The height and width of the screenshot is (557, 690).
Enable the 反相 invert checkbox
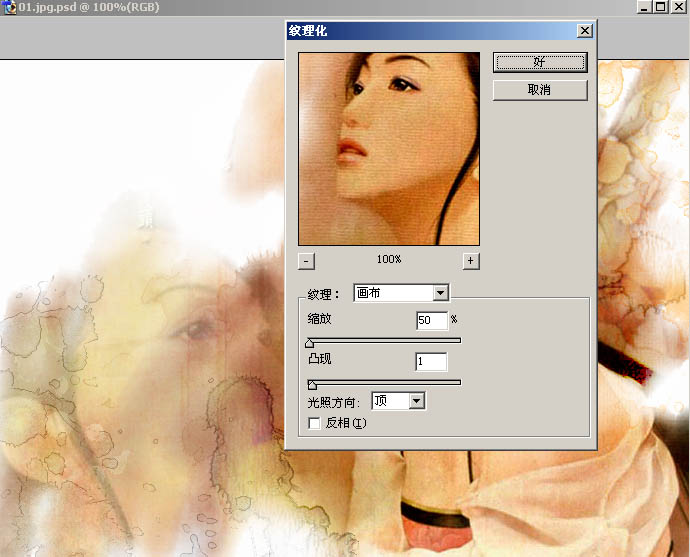314,423
